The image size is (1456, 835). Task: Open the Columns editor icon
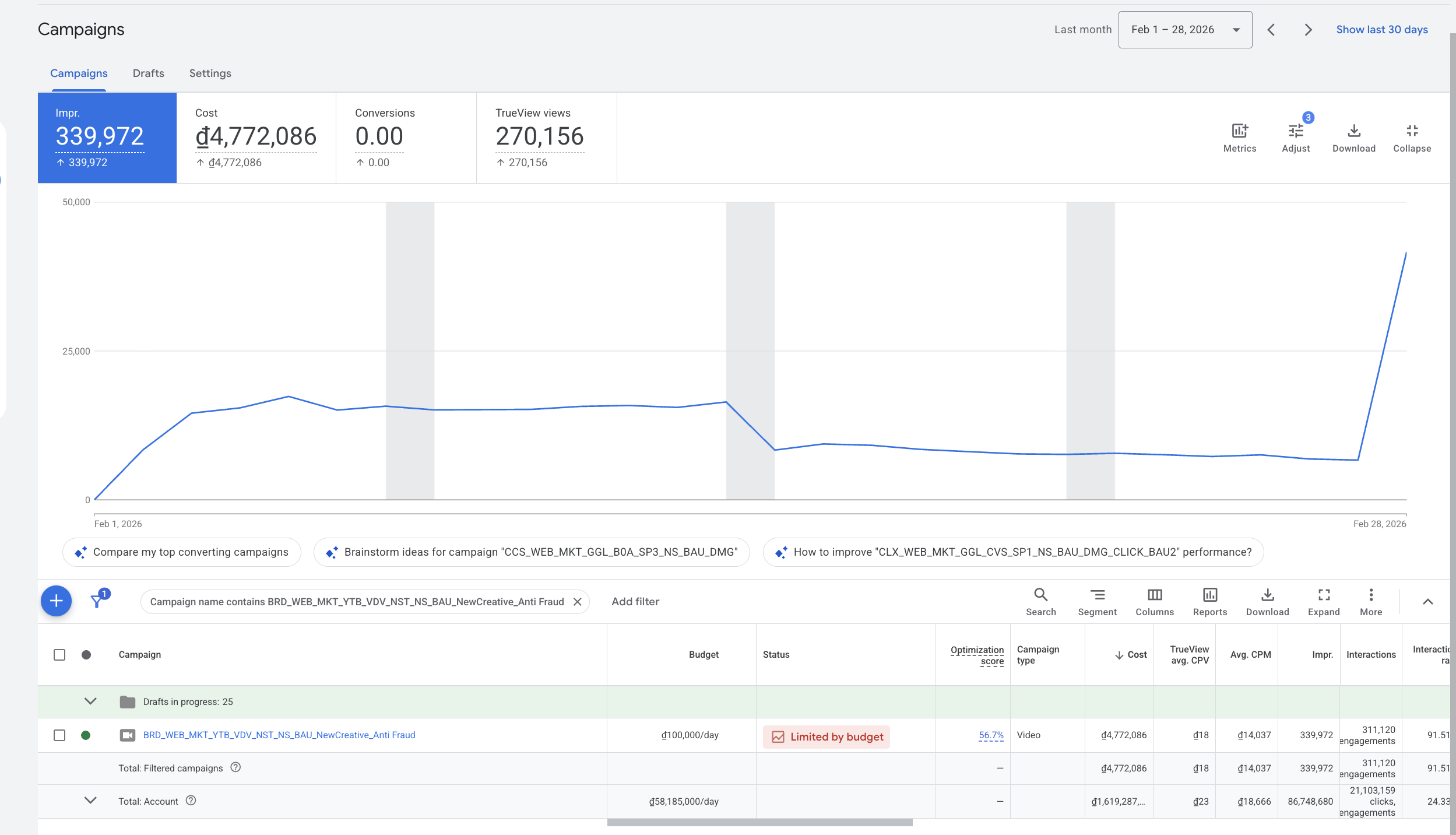pos(1154,595)
